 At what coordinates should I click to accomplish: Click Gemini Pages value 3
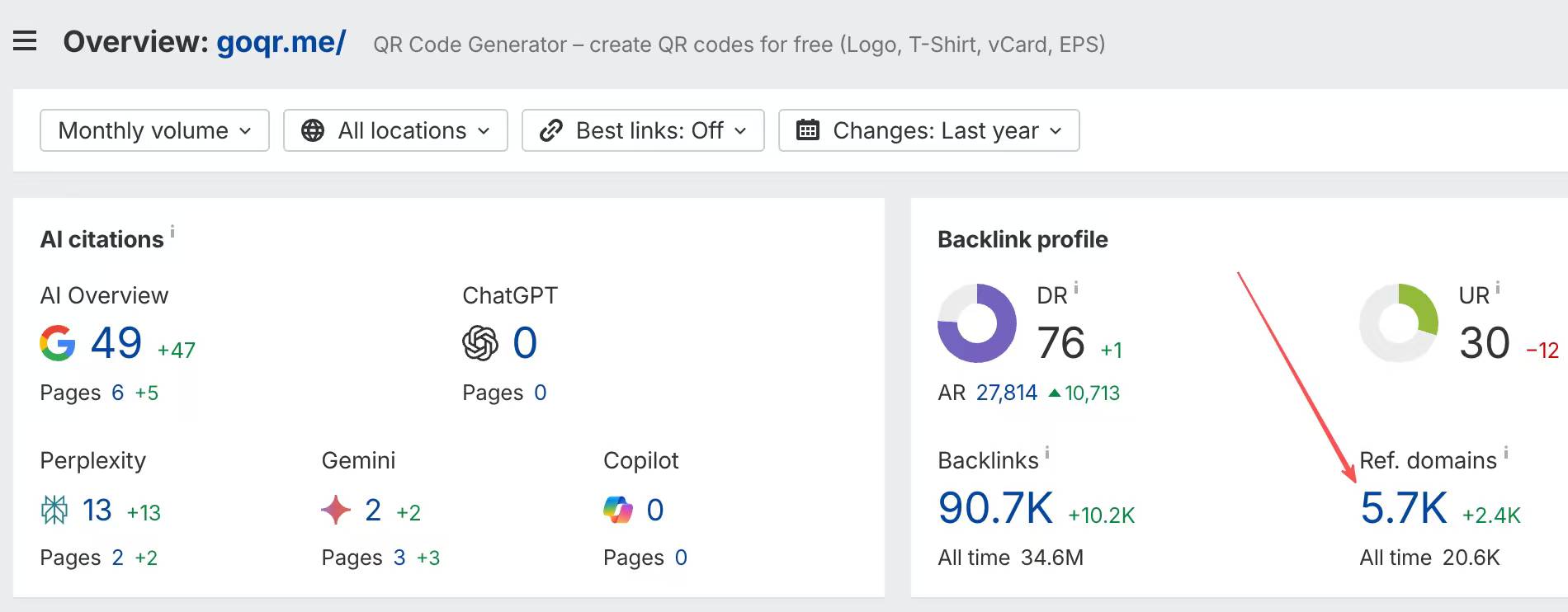click(399, 558)
